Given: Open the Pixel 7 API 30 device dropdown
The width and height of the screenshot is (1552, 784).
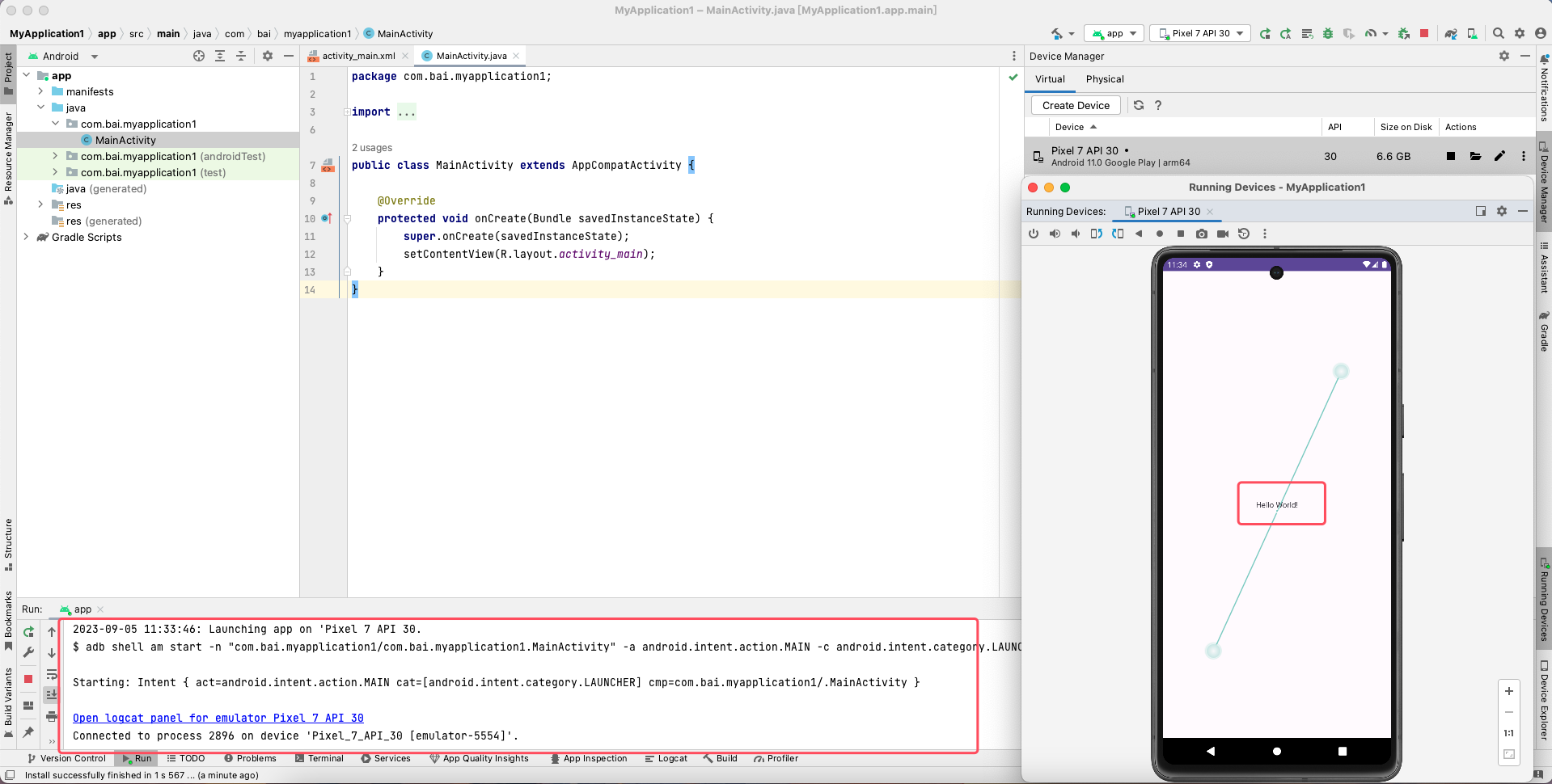Looking at the screenshot, I should pyautogui.click(x=1200, y=33).
